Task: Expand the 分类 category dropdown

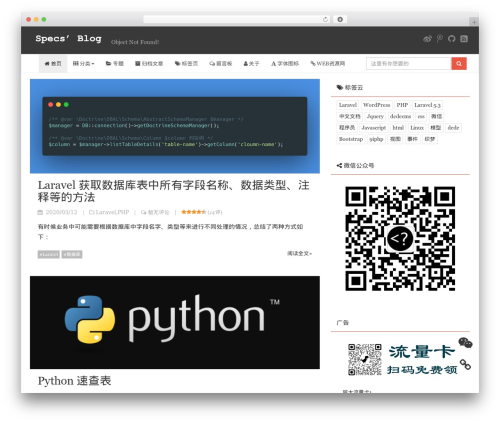Action: tap(83, 64)
